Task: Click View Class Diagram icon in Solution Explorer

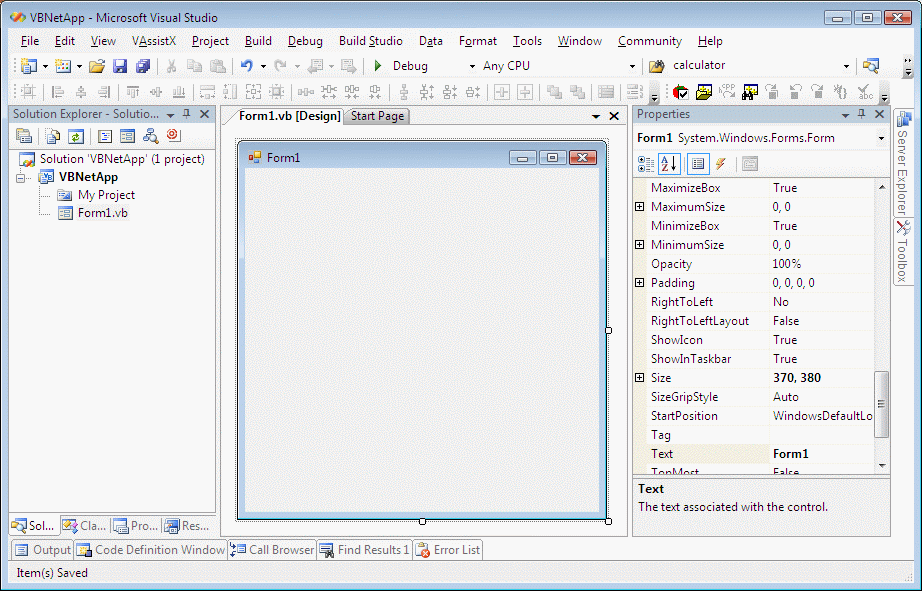Action: click(151, 136)
